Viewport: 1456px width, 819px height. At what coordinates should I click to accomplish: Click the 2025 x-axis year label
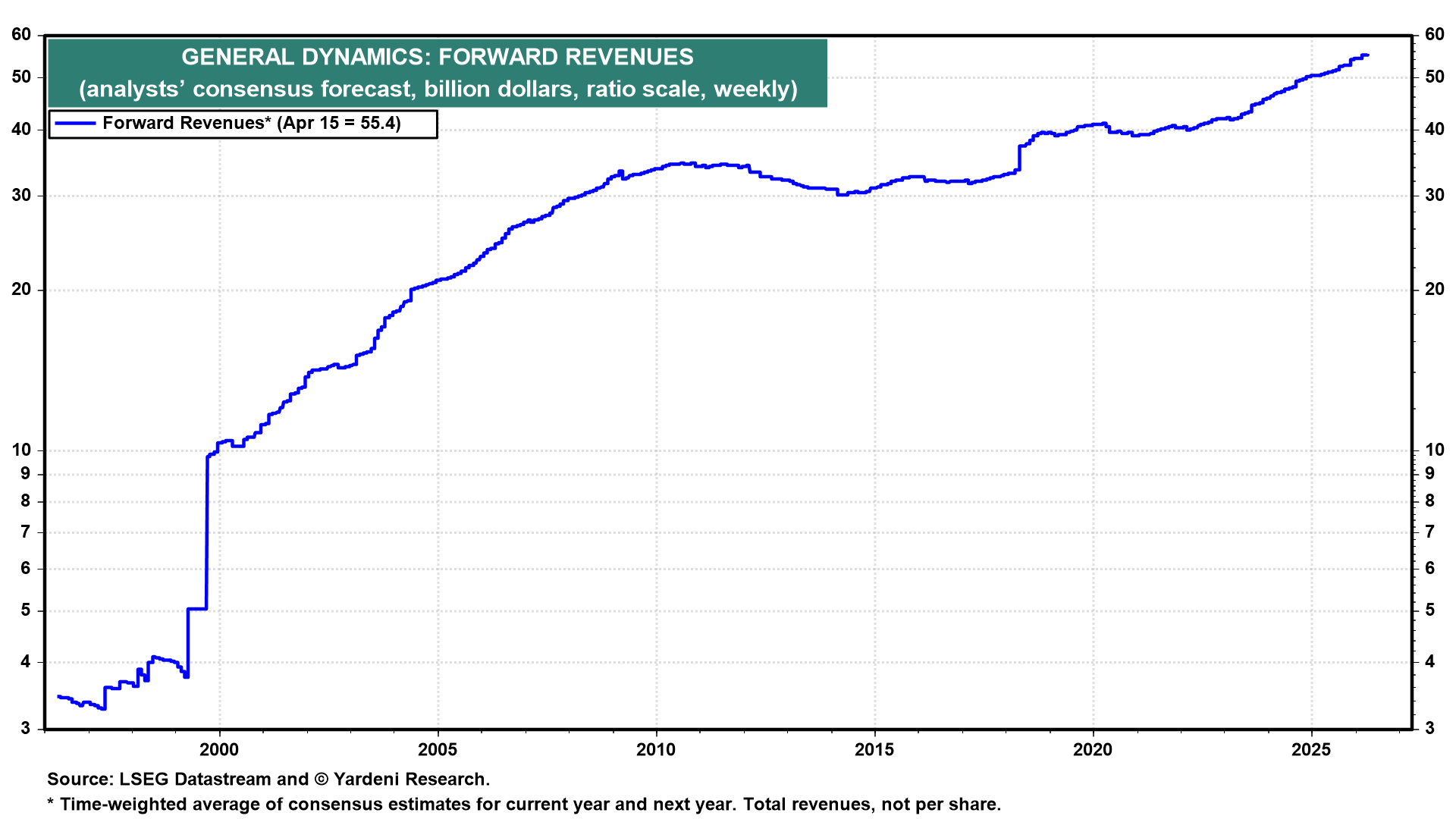tap(1311, 750)
